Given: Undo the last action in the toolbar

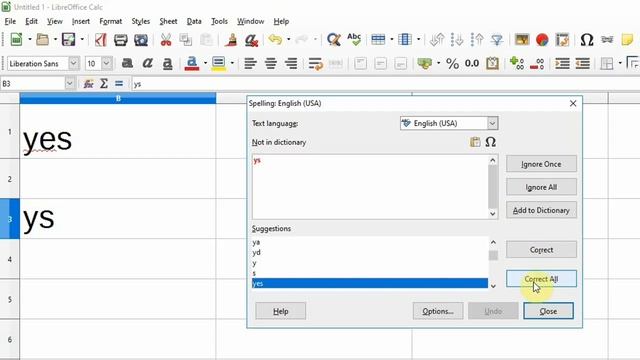Looking at the screenshot, I should (x=276, y=40).
